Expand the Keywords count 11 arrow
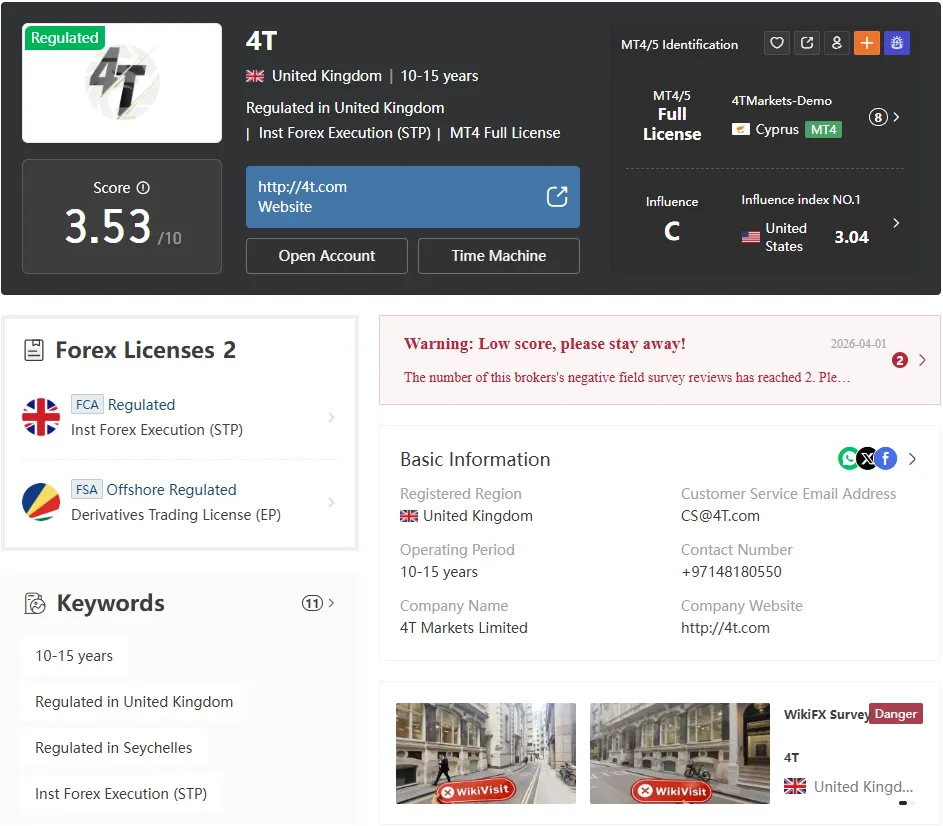 click(x=331, y=603)
